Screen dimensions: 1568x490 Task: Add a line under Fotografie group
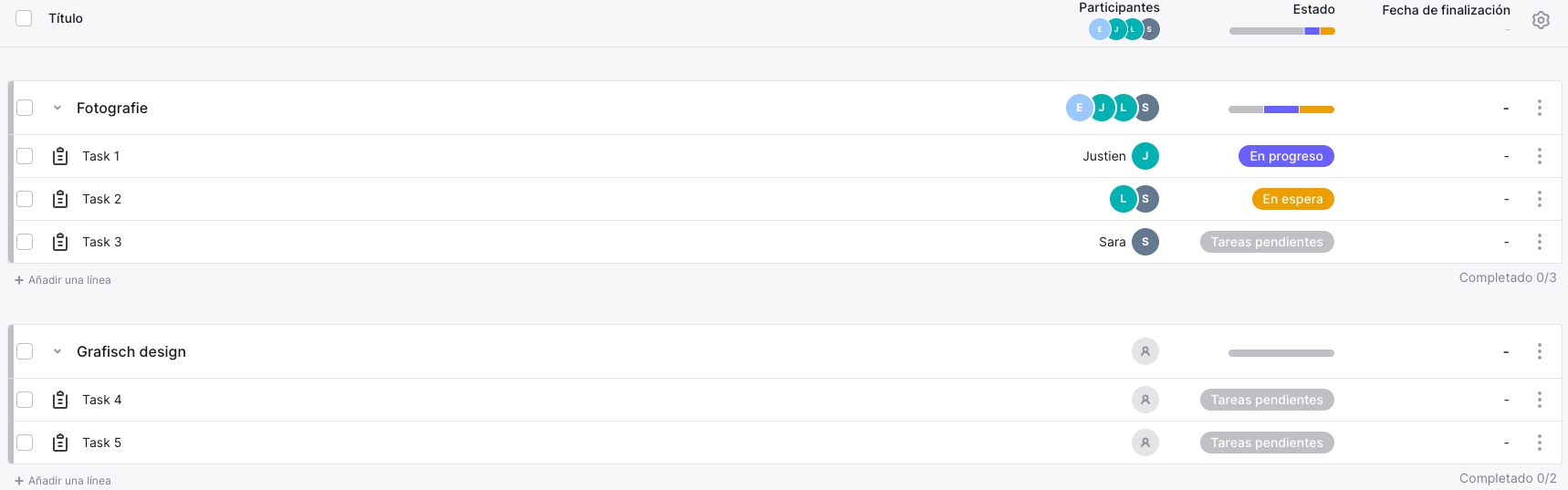63,280
